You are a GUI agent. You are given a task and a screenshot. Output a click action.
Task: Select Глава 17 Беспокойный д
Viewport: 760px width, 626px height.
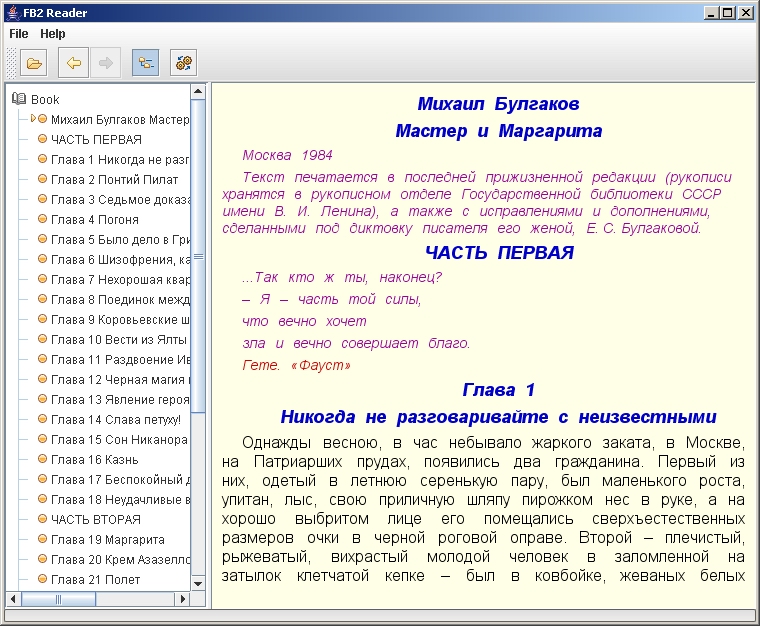pyautogui.click(x=120, y=480)
